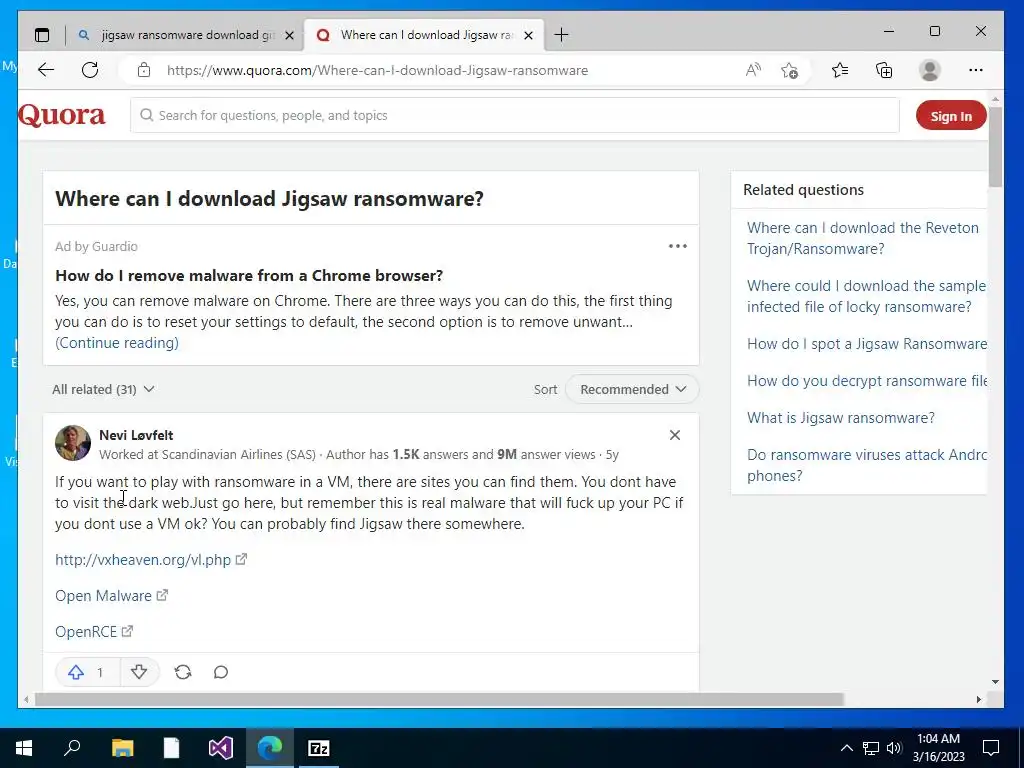The height and width of the screenshot is (768, 1024).
Task: View site info via the padlock icon
Action: click(144, 70)
